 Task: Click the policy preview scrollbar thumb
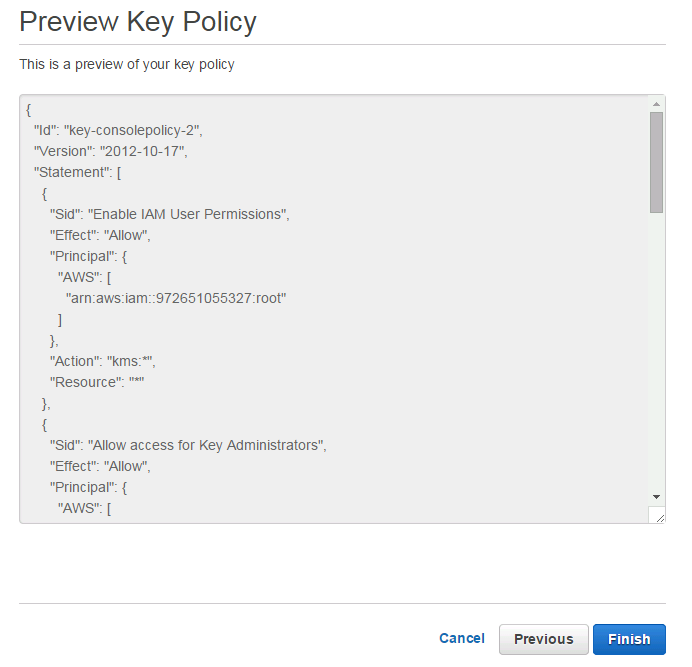(656, 162)
